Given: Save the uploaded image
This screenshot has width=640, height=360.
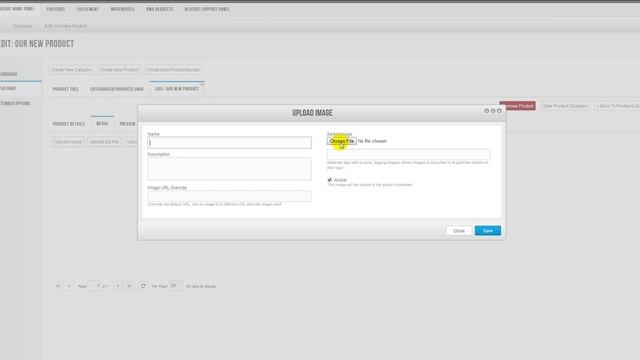Looking at the screenshot, I should point(488,231).
